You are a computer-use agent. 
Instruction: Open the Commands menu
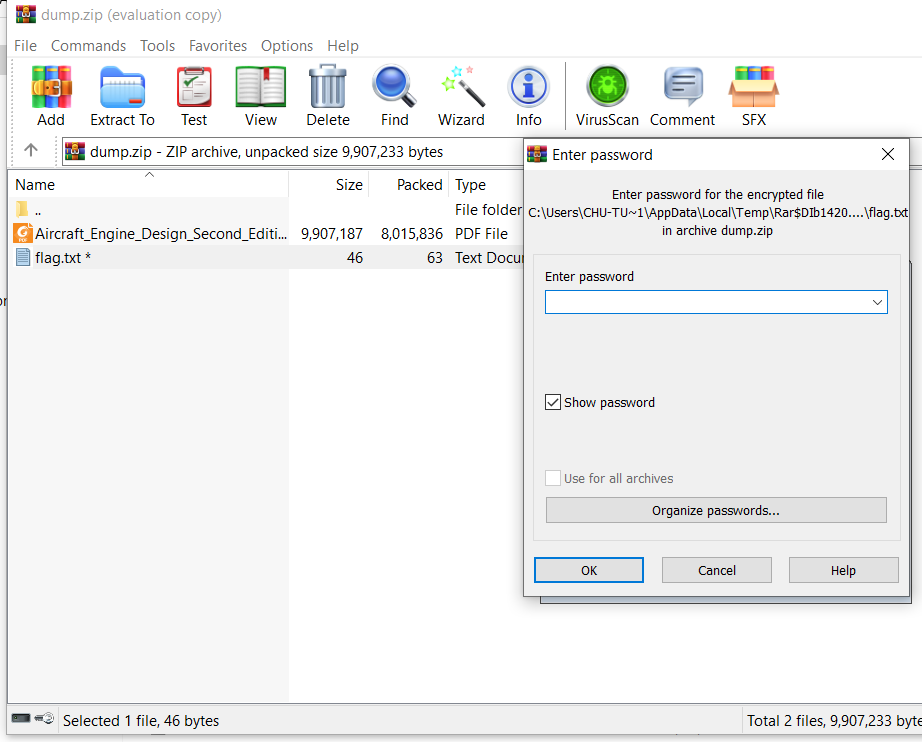(x=88, y=45)
